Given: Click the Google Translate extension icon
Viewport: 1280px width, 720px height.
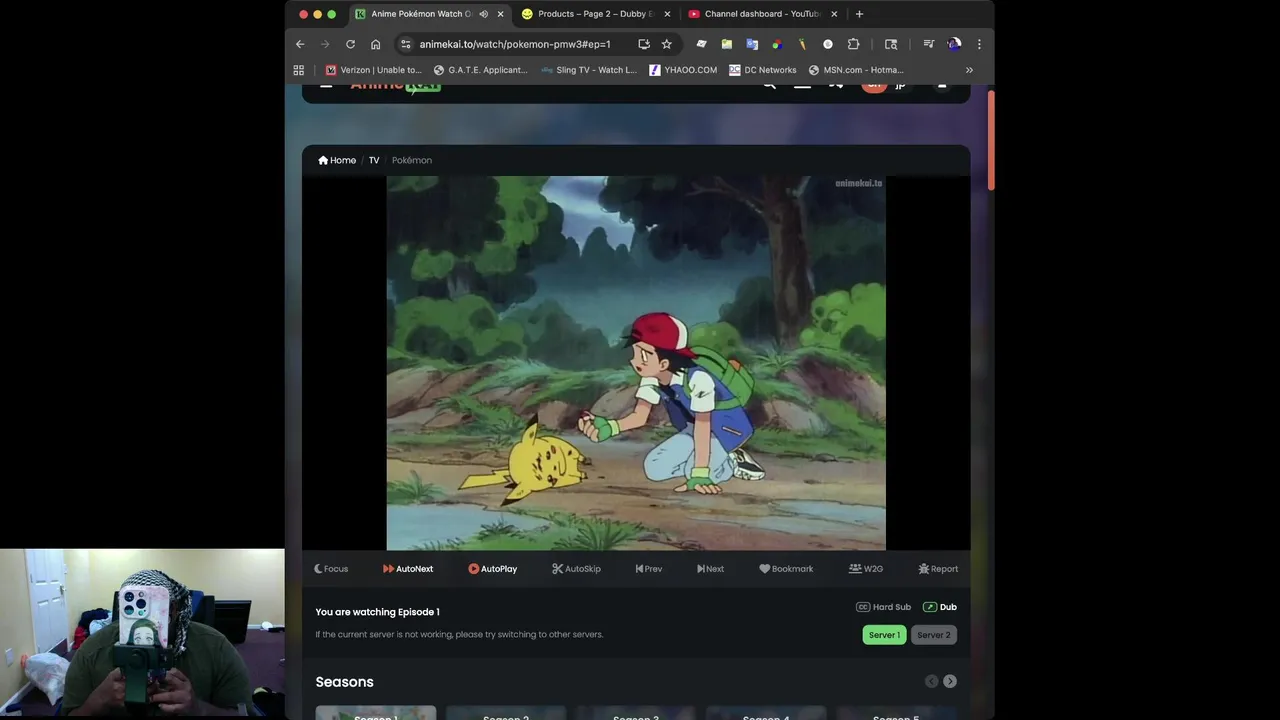Looking at the screenshot, I should click(x=752, y=44).
